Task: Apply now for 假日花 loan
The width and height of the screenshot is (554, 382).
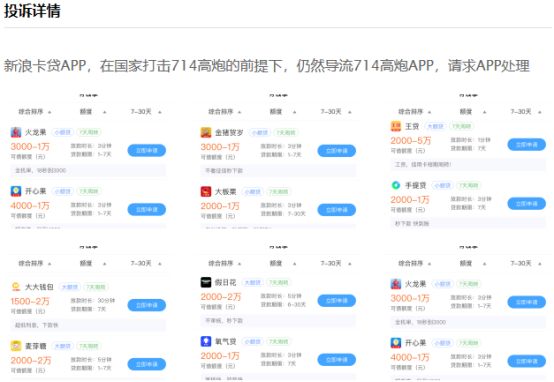Action: 337,301
